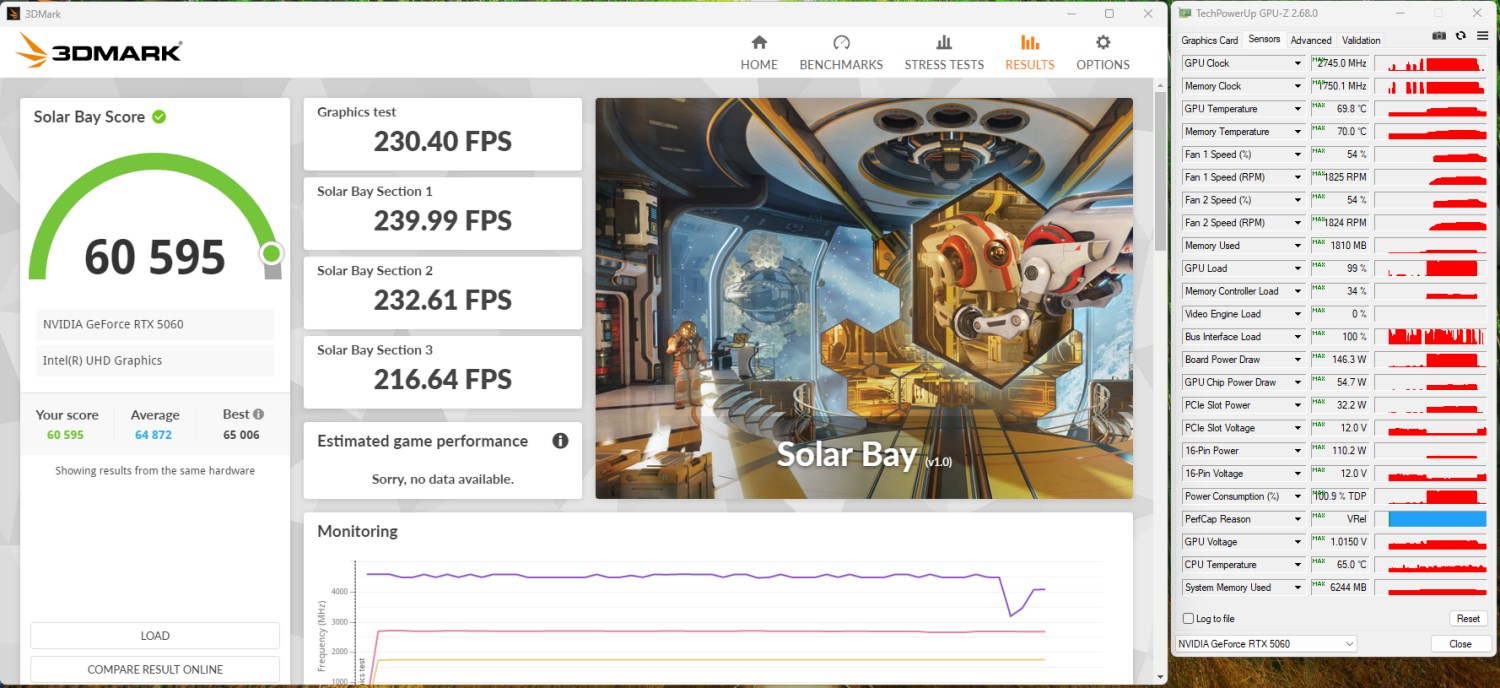Open the GPU-Z hamburger menu
This screenshot has height=688, width=1500.
[1482, 36]
